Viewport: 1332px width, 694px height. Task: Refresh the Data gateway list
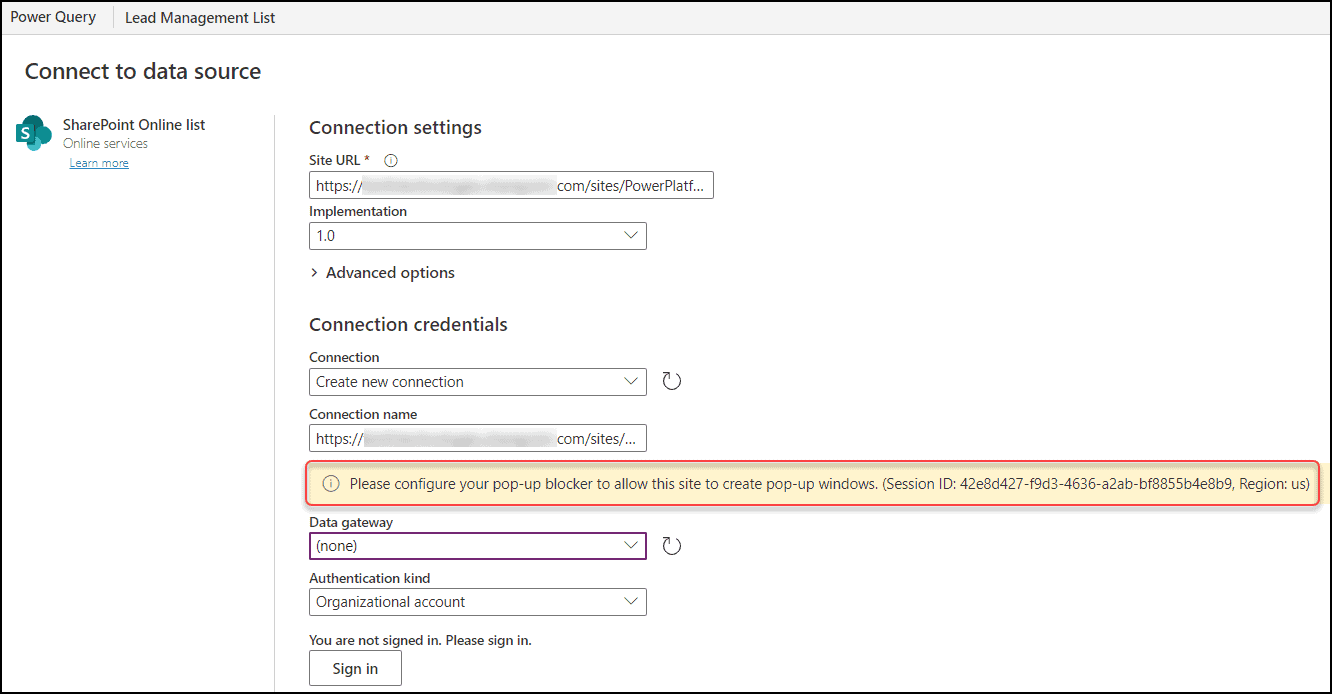(672, 546)
